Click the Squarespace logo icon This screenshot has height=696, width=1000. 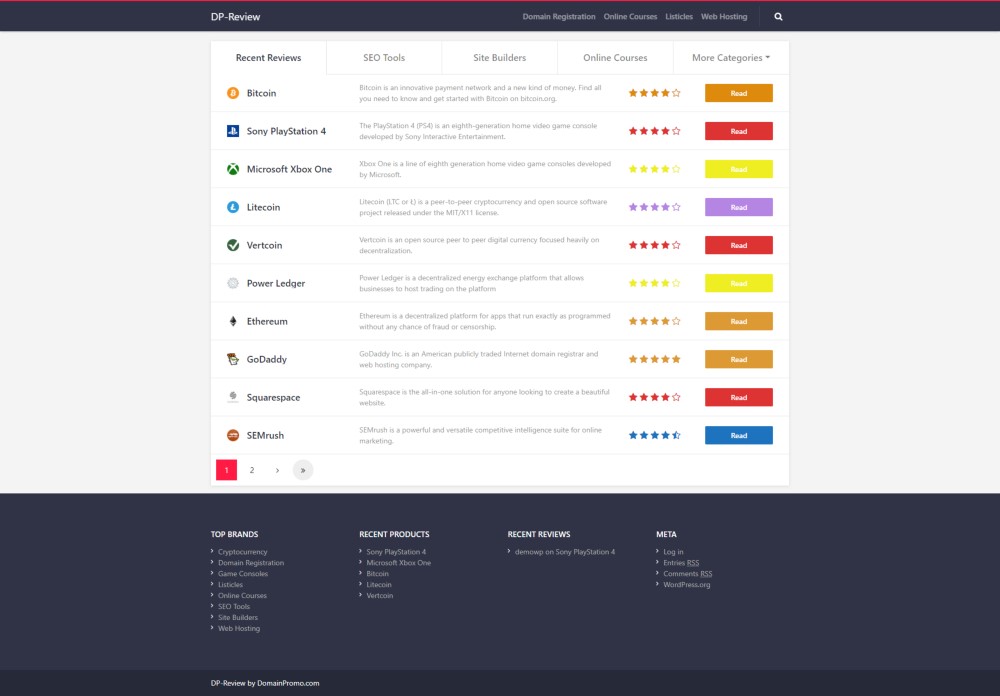click(233, 397)
